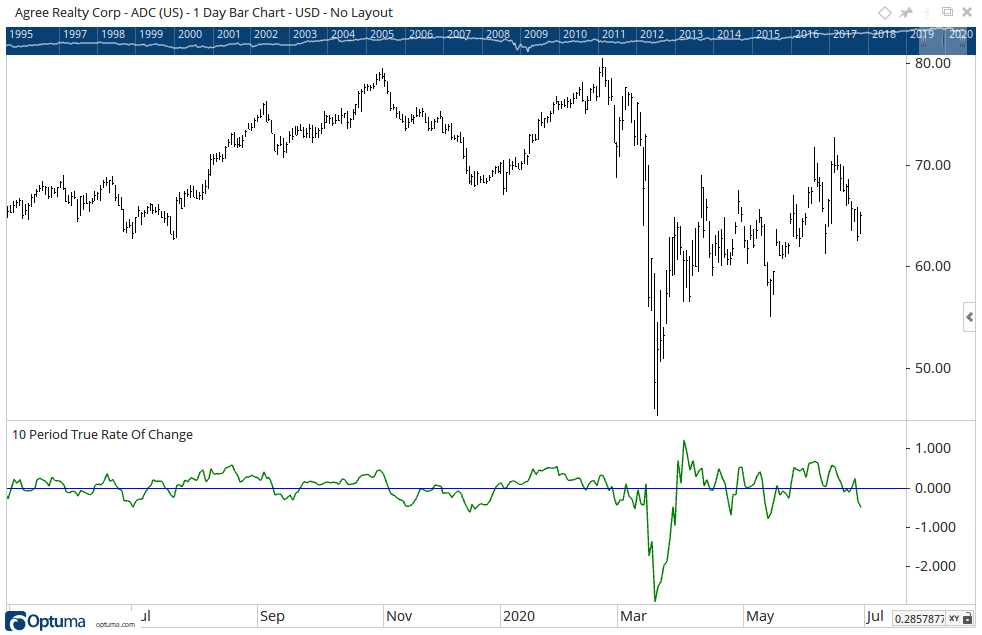
Task: Jump to 2004 in the overview timeline
Action: [343, 34]
